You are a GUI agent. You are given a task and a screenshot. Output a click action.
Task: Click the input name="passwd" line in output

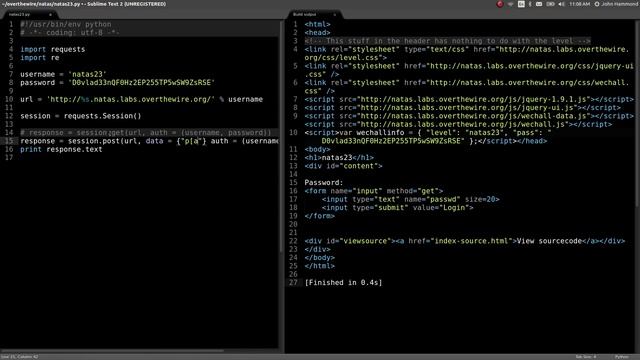[410, 199]
